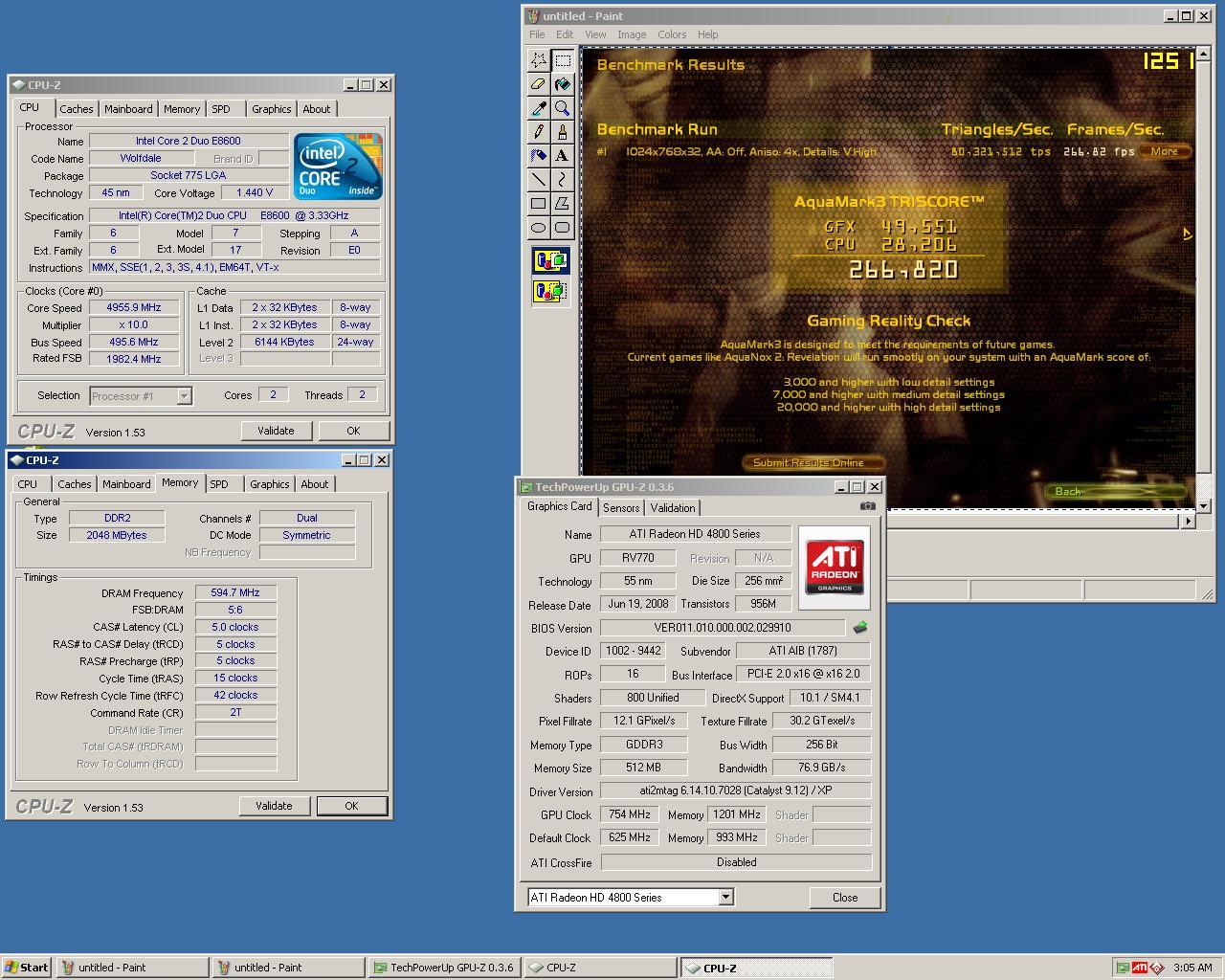Switch to TechPowerUp GPU-Z taskbar item

444,968
